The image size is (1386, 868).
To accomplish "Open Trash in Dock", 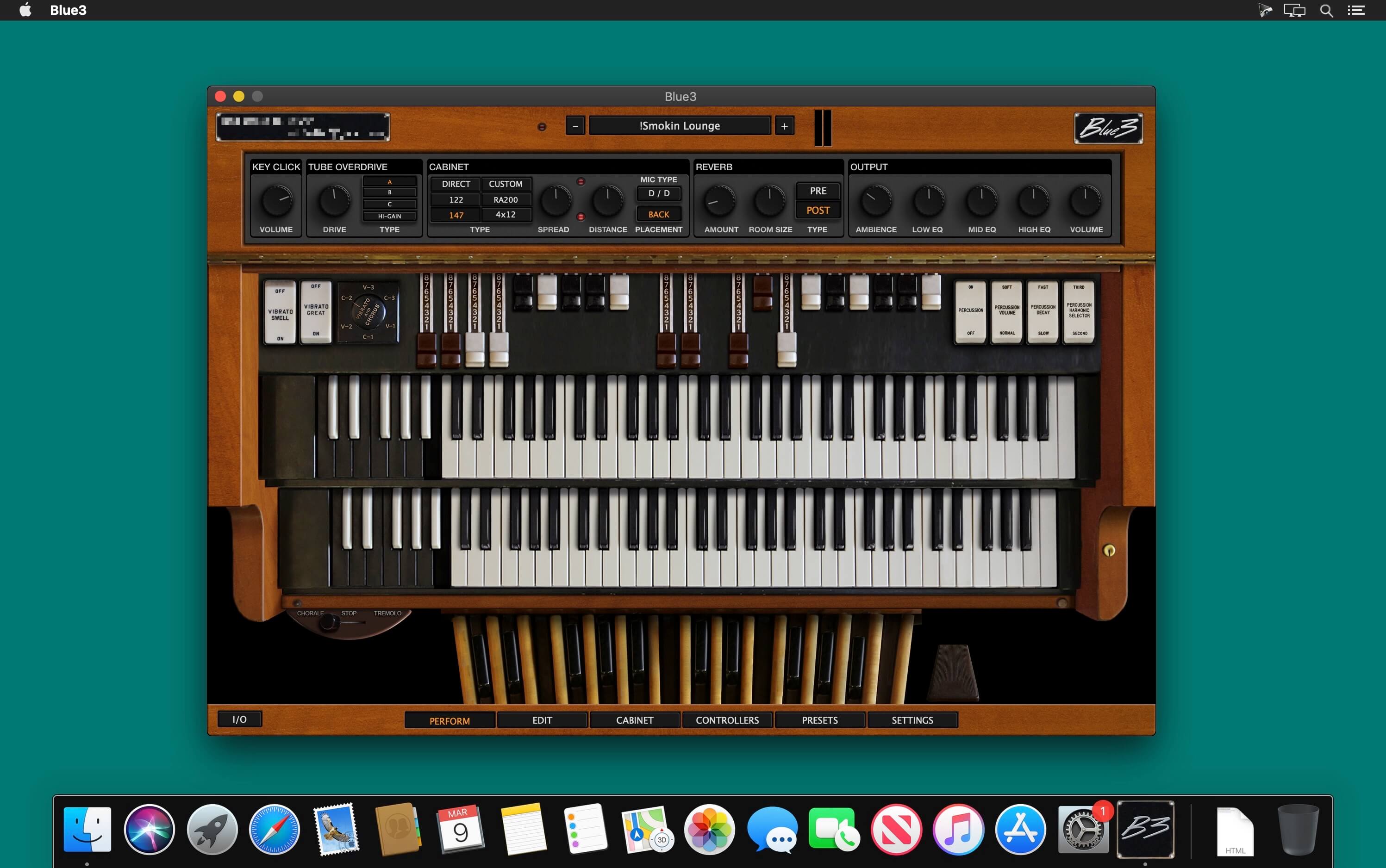I will pyautogui.click(x=1298, y=829).
